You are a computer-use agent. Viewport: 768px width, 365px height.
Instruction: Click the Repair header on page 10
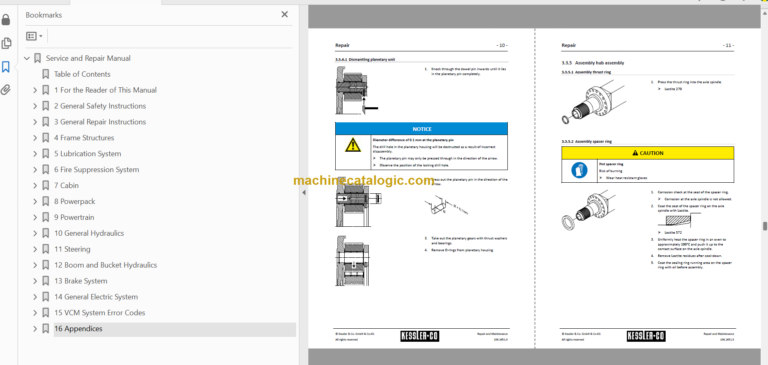click(342, 46)
